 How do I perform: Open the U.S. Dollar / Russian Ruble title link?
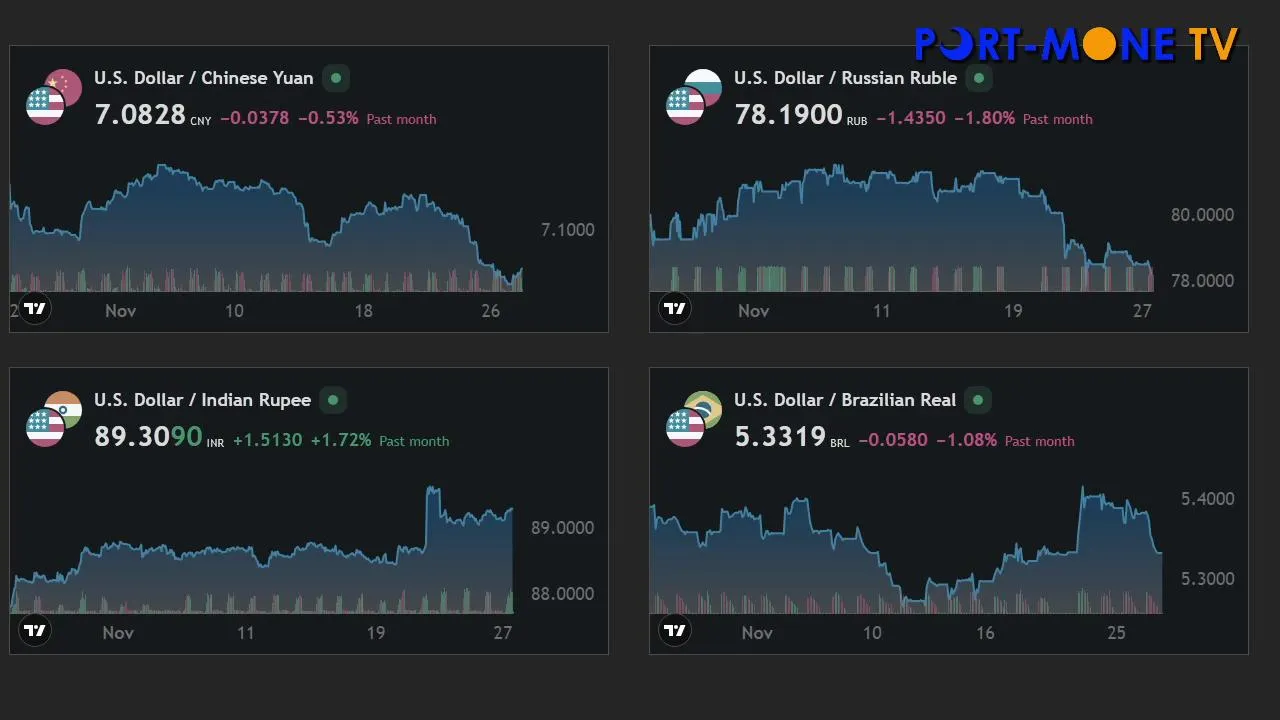[x=845, y=78]
